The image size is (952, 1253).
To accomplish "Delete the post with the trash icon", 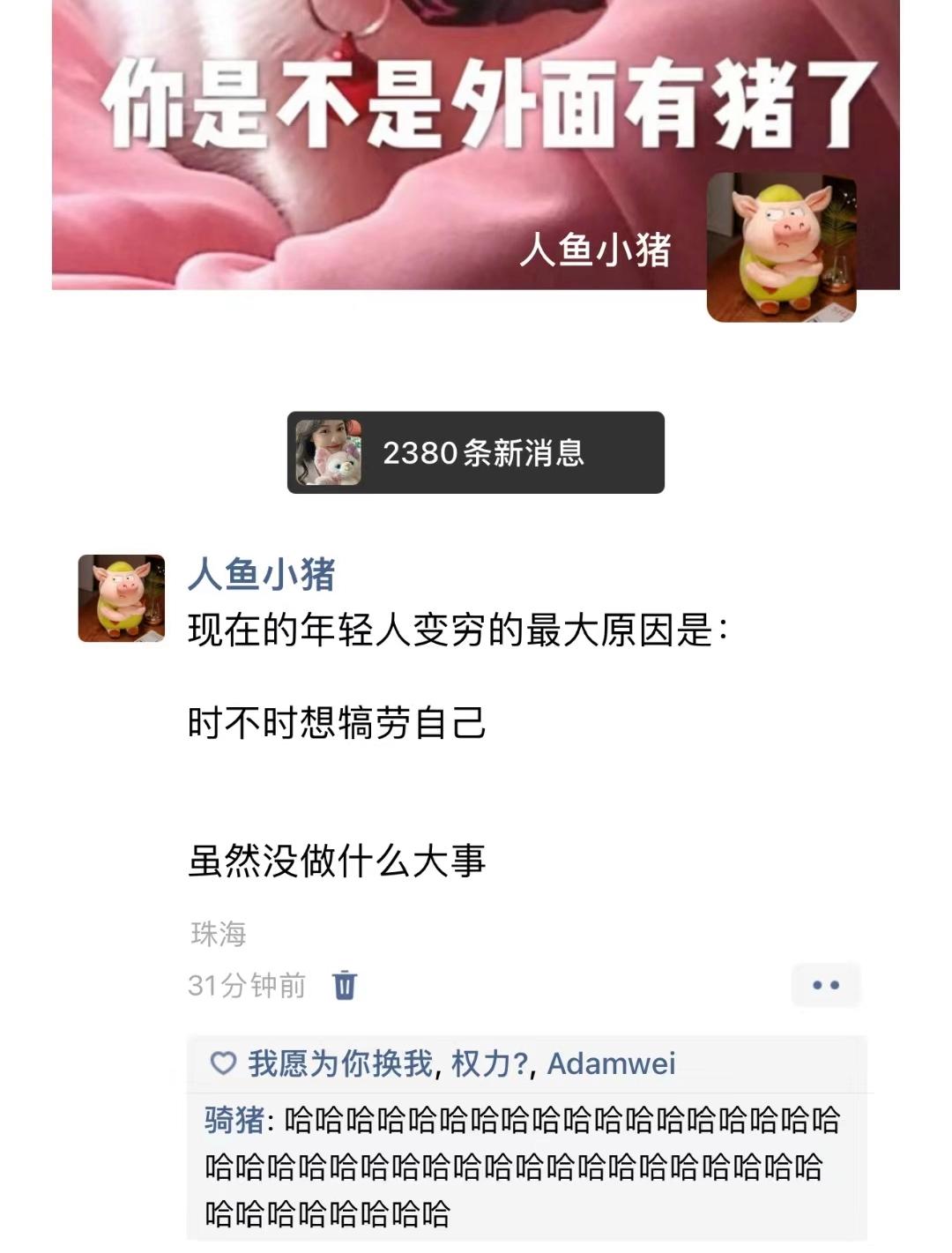I will [x=345, y=985].
